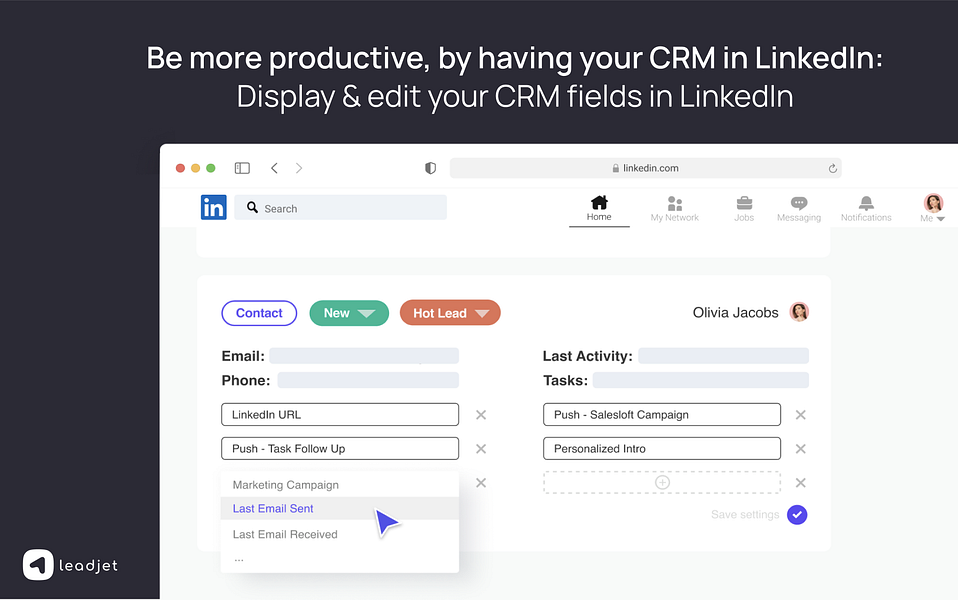The image size is (958, 600).
Task: Remove the Personalized Intro field
Action: 800,449
